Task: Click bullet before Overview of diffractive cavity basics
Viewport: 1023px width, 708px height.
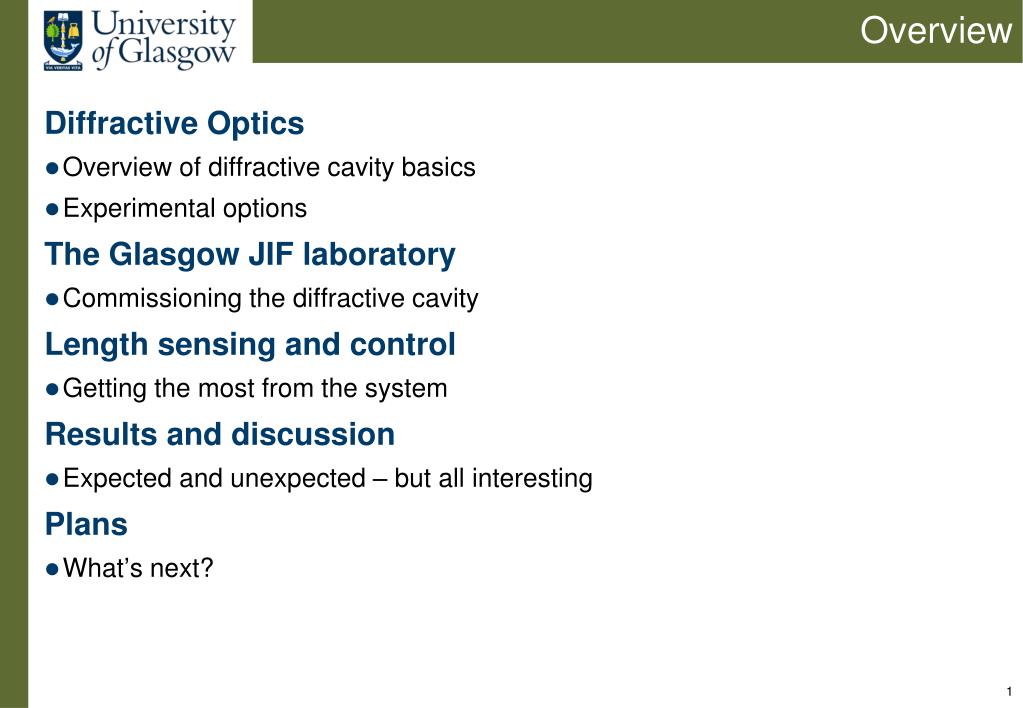Action: pyautogui.click(x=53, y=168)
